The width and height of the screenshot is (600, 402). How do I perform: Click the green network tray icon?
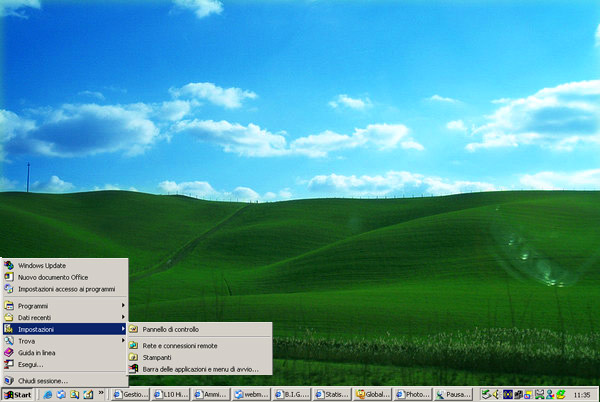coord(539,394)
